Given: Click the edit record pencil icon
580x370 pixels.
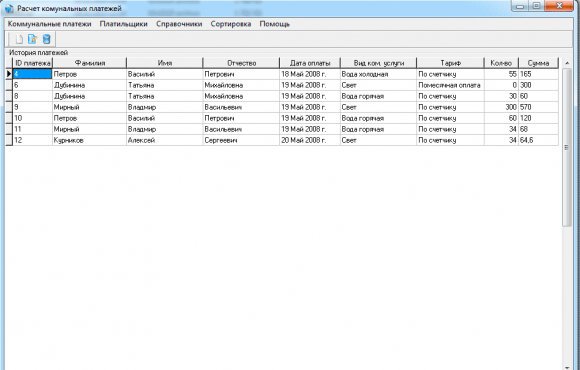Looking at the screenshot, I should 33,39.
